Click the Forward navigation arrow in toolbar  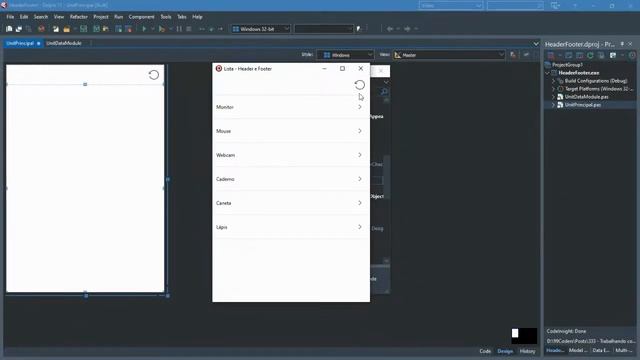click(x=407, y=29)
